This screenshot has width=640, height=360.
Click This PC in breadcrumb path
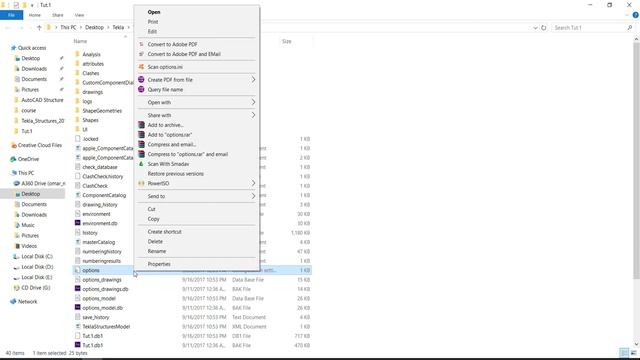(68, 27)
